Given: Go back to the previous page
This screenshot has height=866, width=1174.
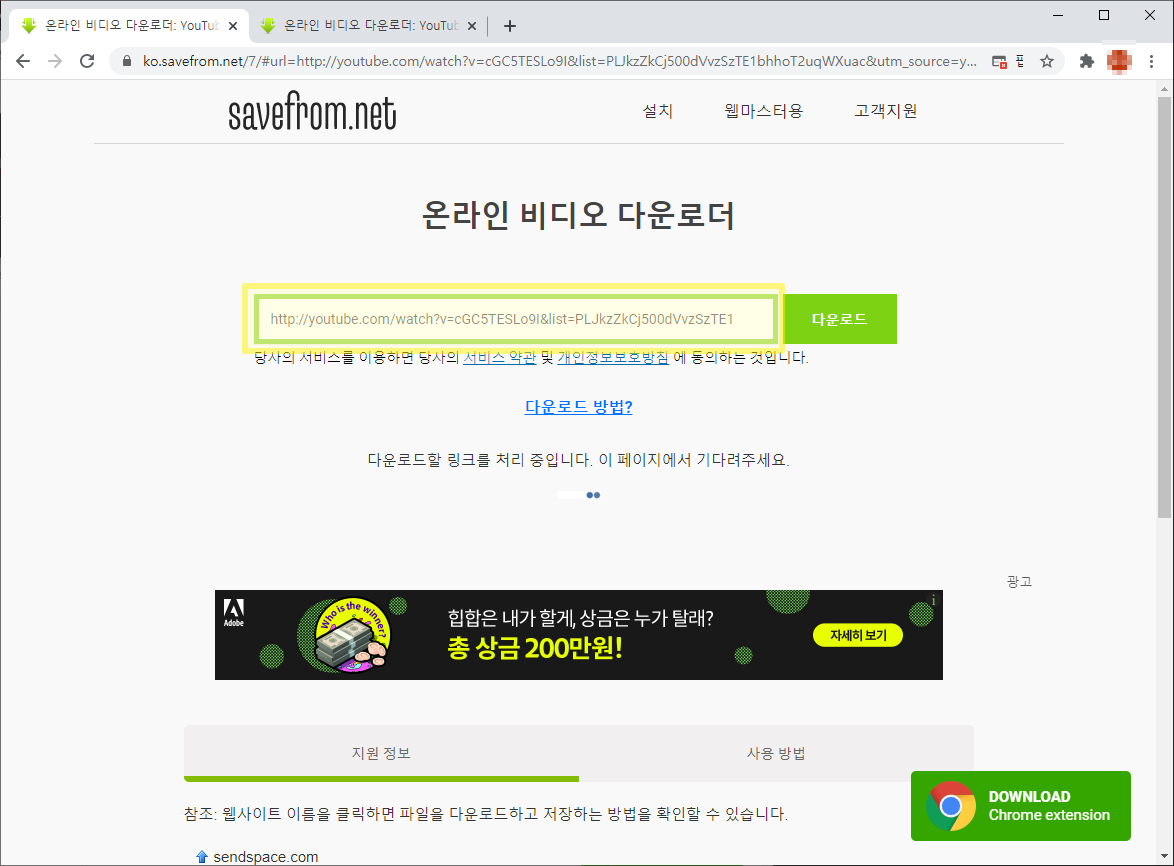Looking at the screenshot, I should 23,61.
